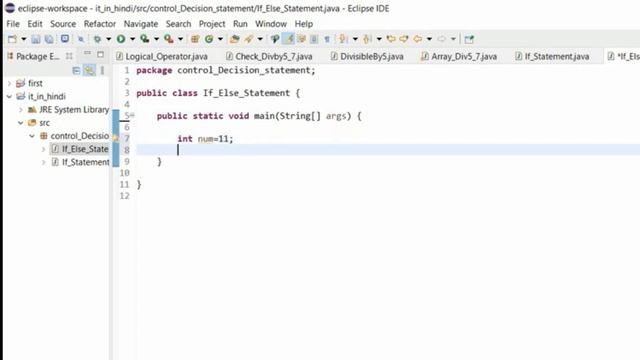This screenshot has width=640, height=360.
Task: Click the Next Edit Location icon
Action: point(404,39)
